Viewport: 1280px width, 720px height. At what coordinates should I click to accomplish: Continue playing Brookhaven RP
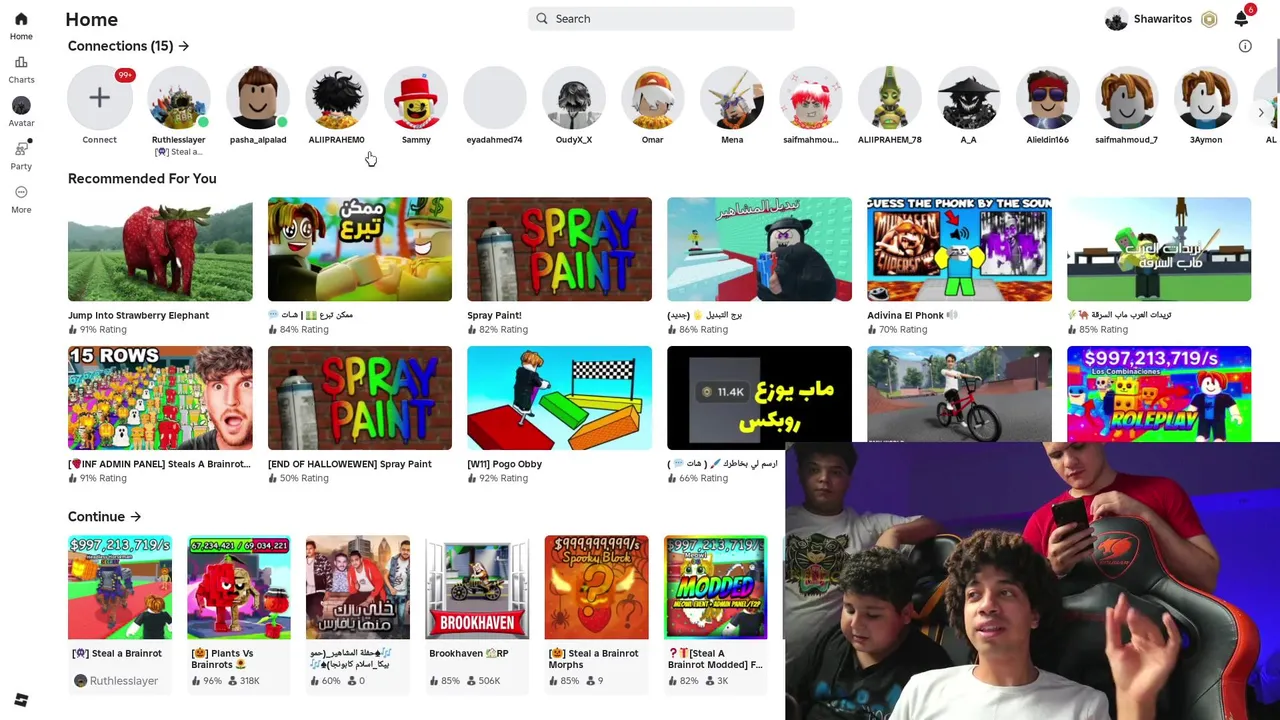pos(477,587)
